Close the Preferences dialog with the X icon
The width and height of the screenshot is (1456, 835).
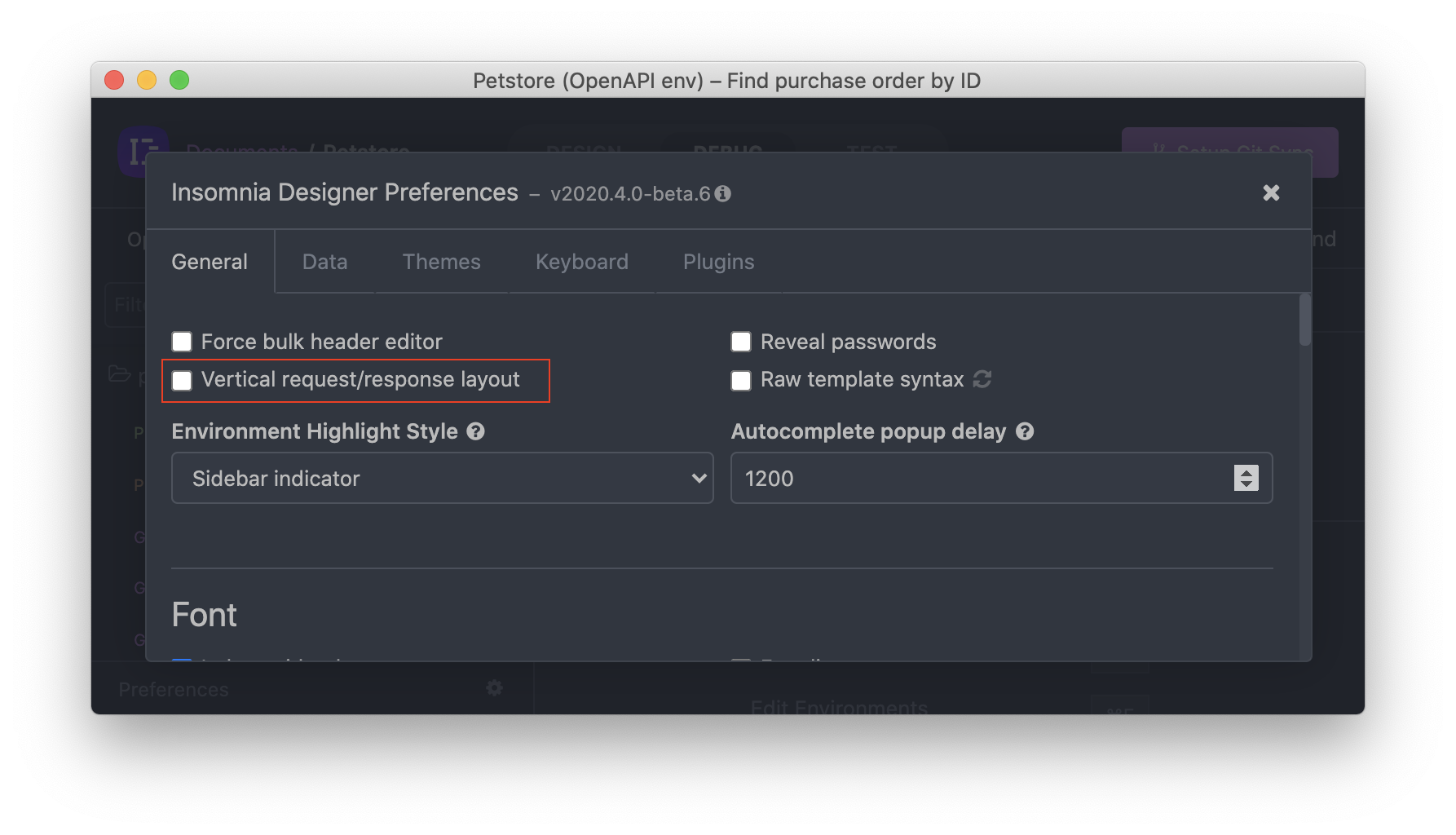pyautogui.click(x=1271, y=192)
